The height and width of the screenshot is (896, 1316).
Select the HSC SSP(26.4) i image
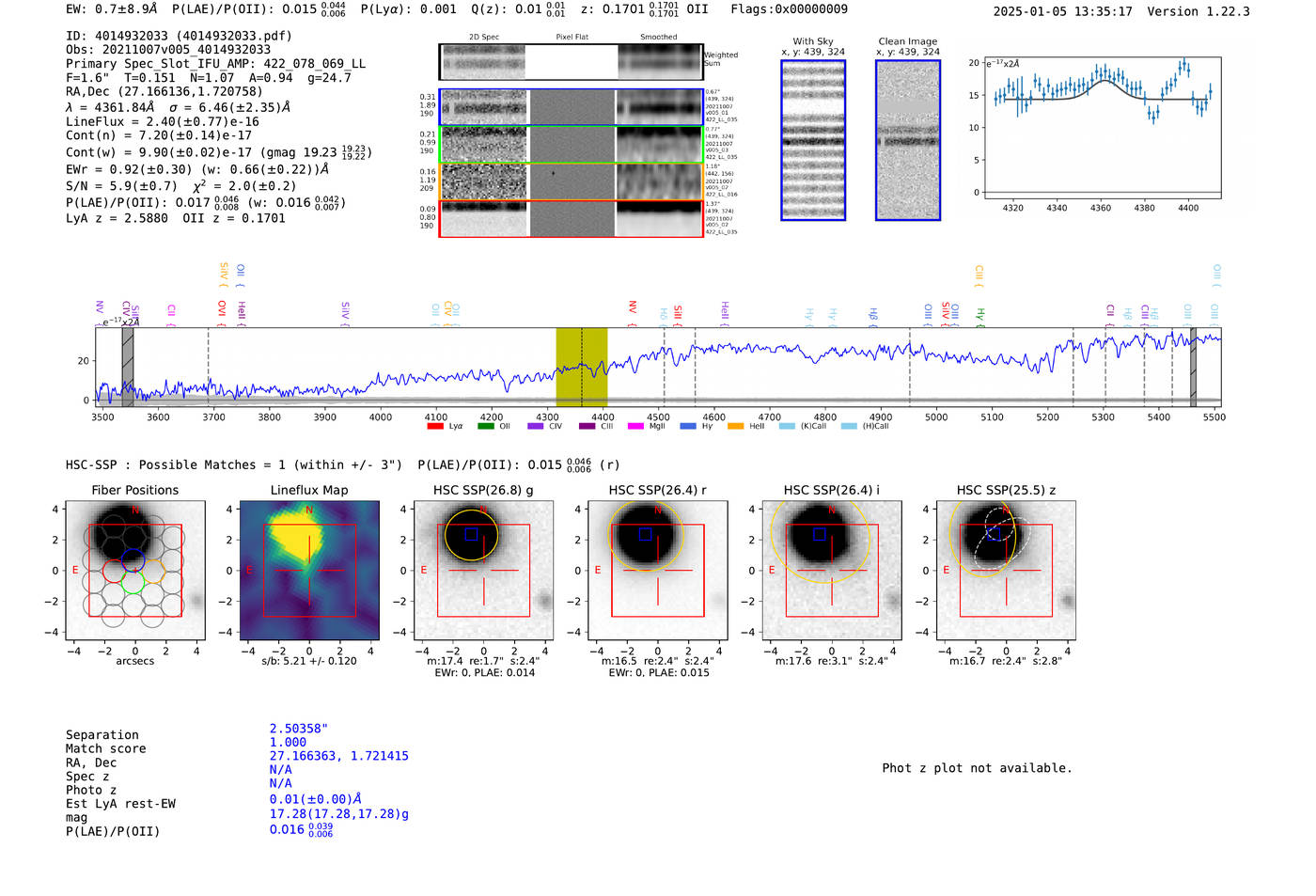tap(832, 571)
